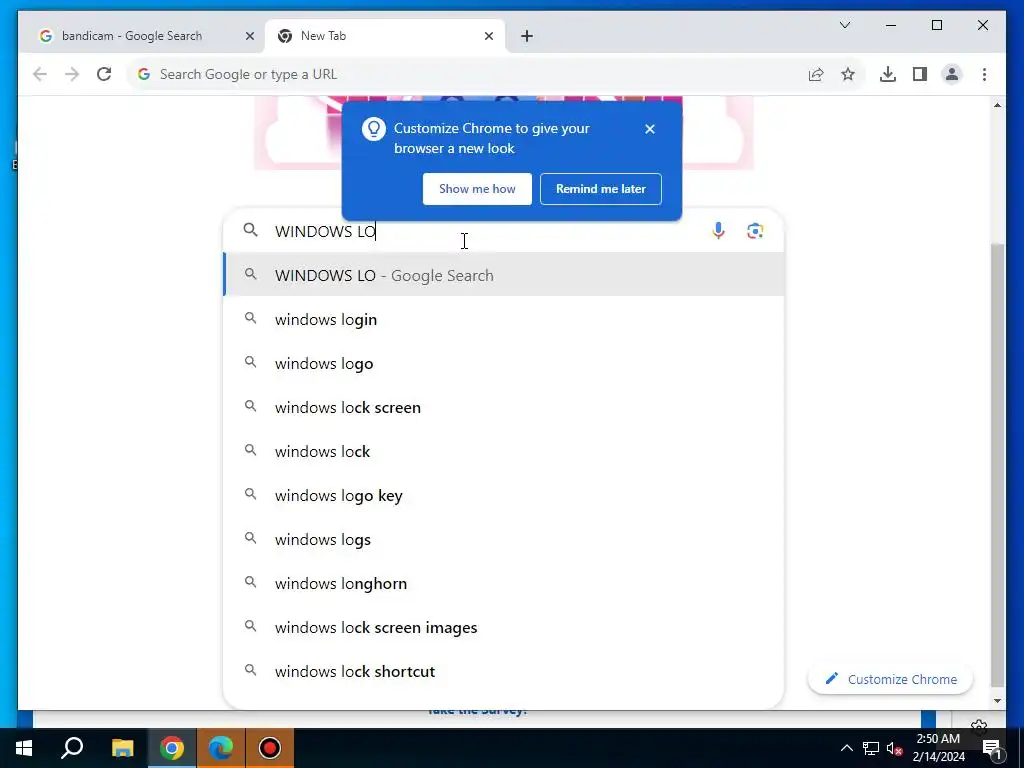Select the New Tab tab
1024x768 pixels.
[x=385, y=36]
